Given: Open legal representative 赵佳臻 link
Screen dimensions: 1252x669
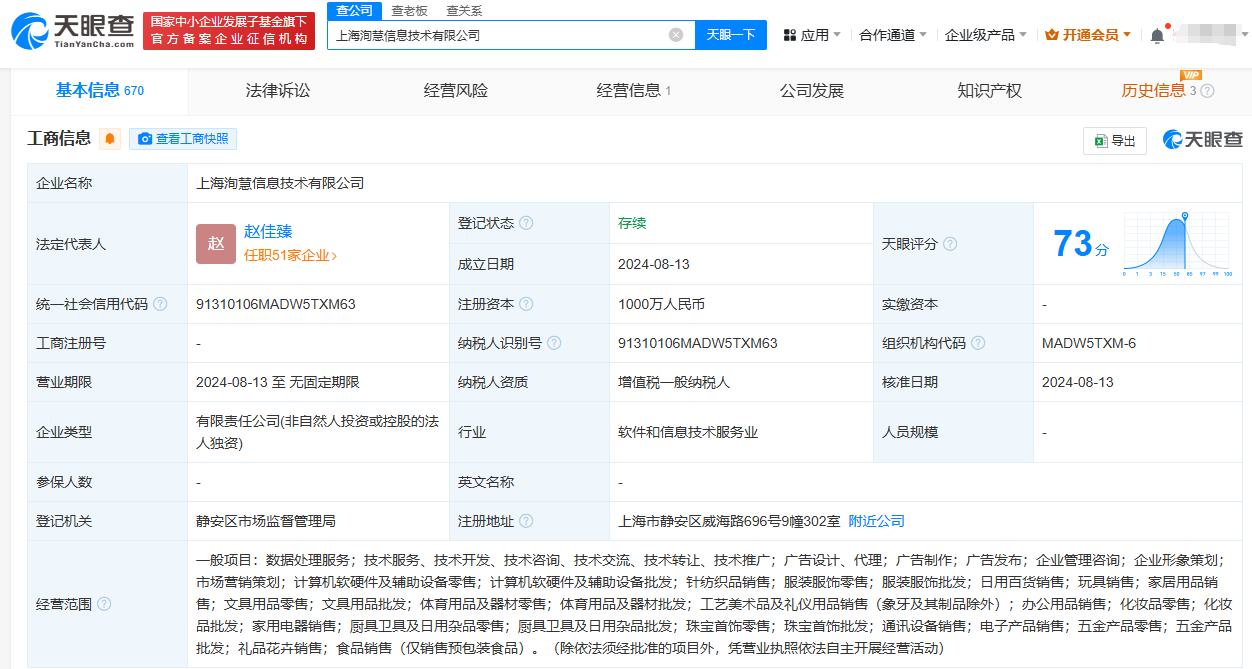Looking at the screenshot, I should click(x=268, y=232).
